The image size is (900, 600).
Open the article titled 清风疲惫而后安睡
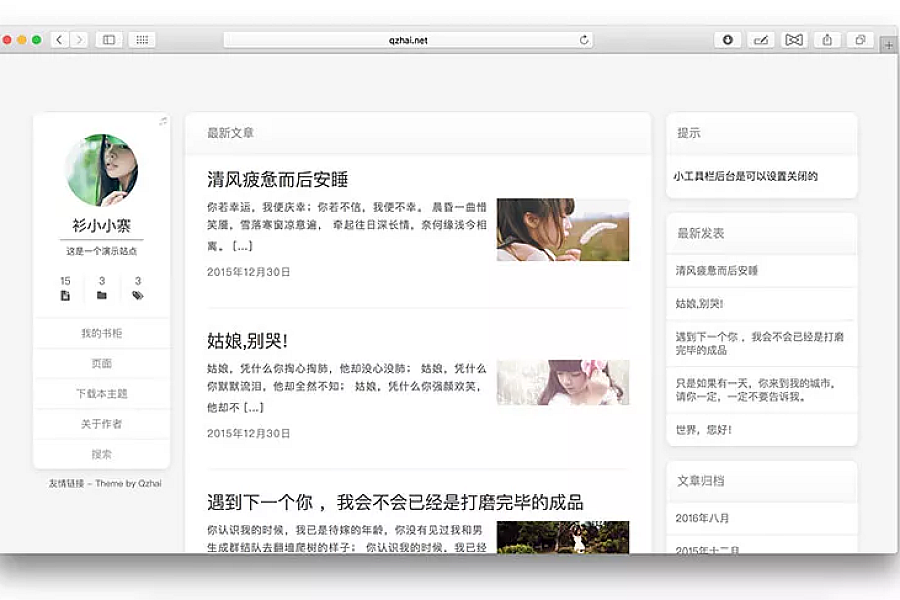point(277,180)
